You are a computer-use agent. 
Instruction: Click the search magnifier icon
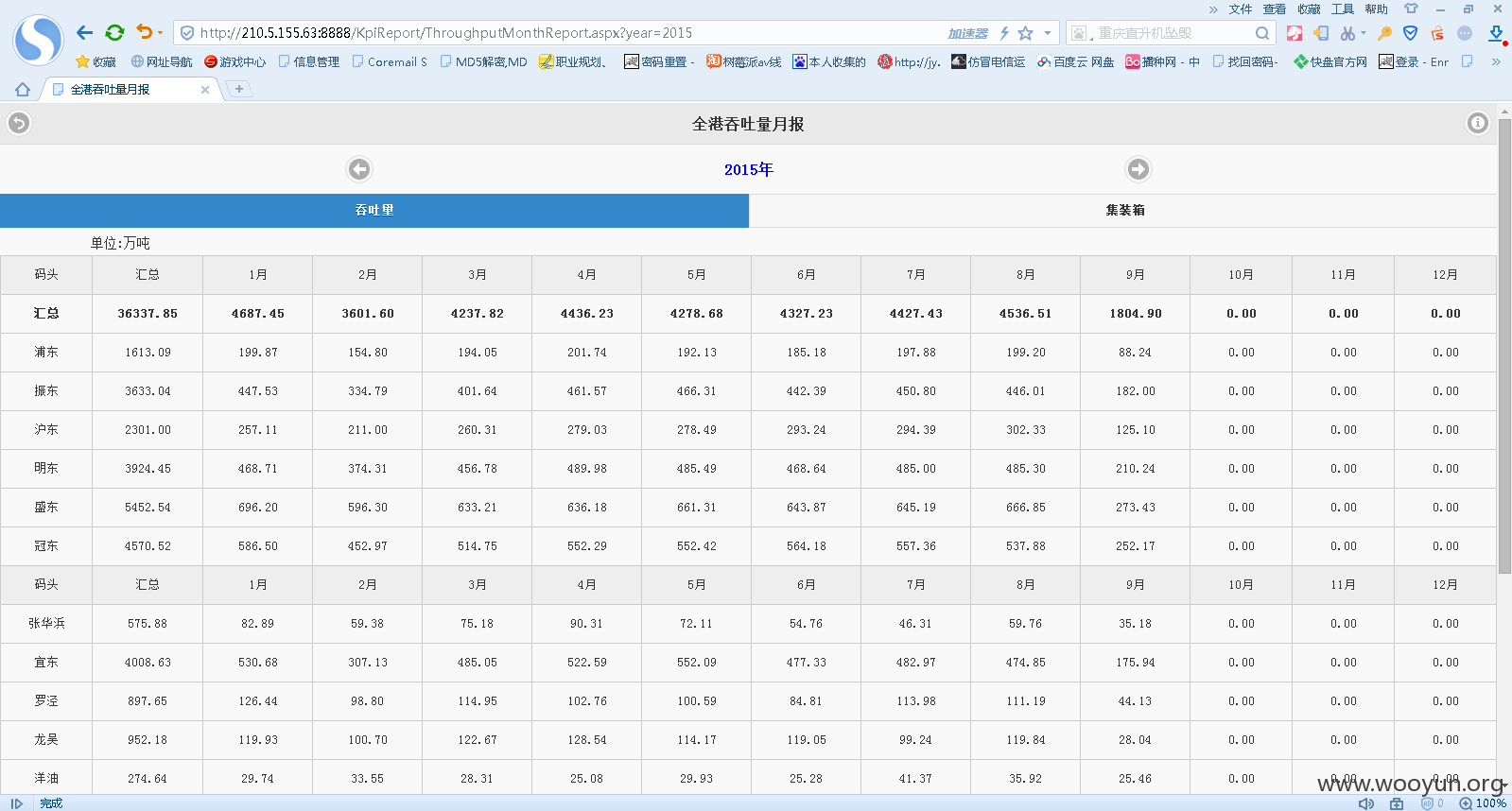pos(1262,33)
